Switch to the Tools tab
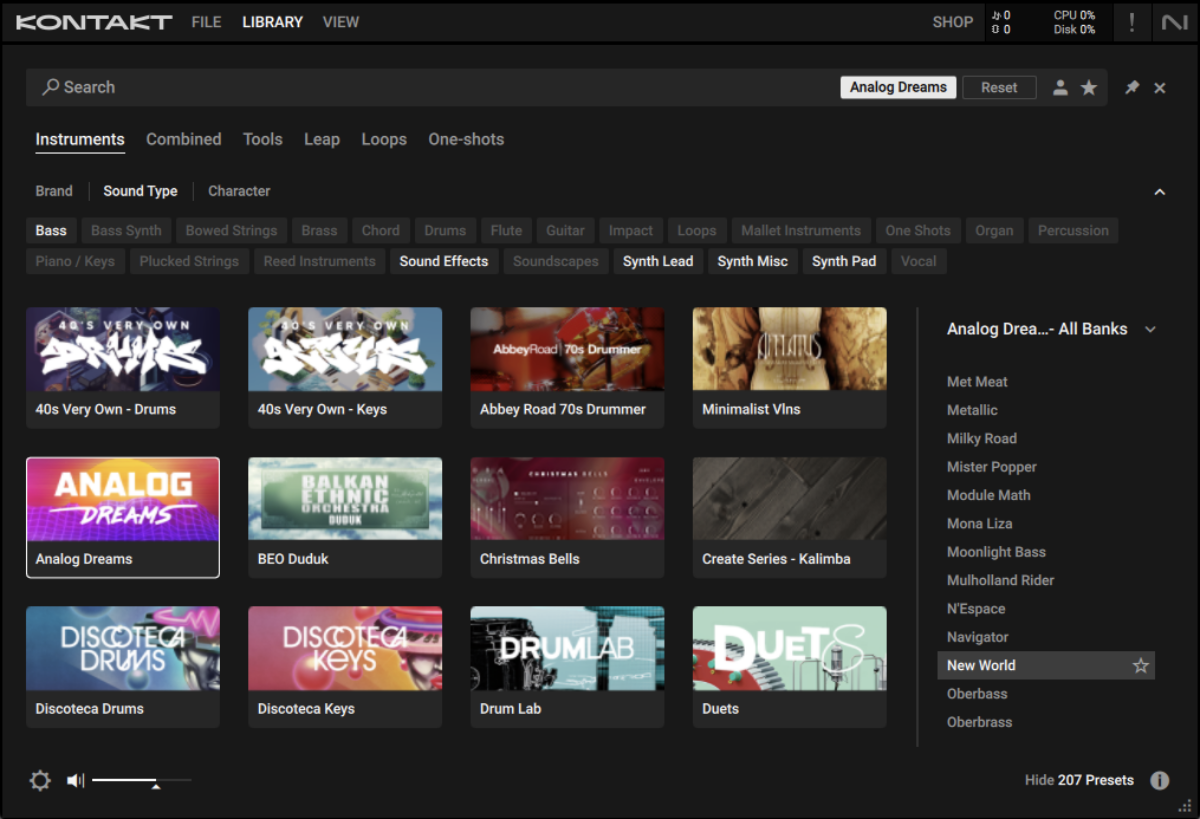Screen dimensions: 1200x819 [x=263, y=139]
